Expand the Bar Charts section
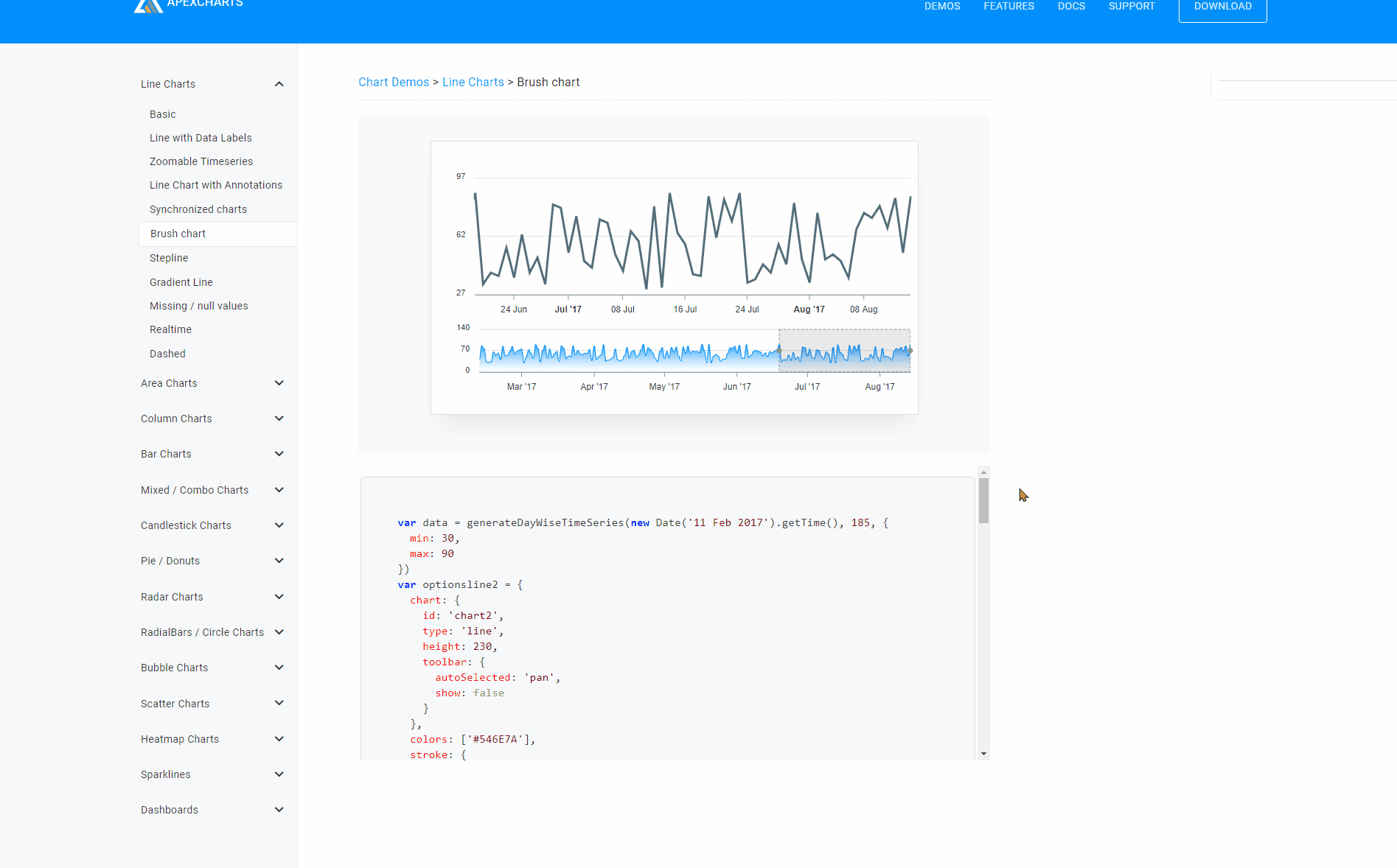1397x868 pixels. (279, 454)
